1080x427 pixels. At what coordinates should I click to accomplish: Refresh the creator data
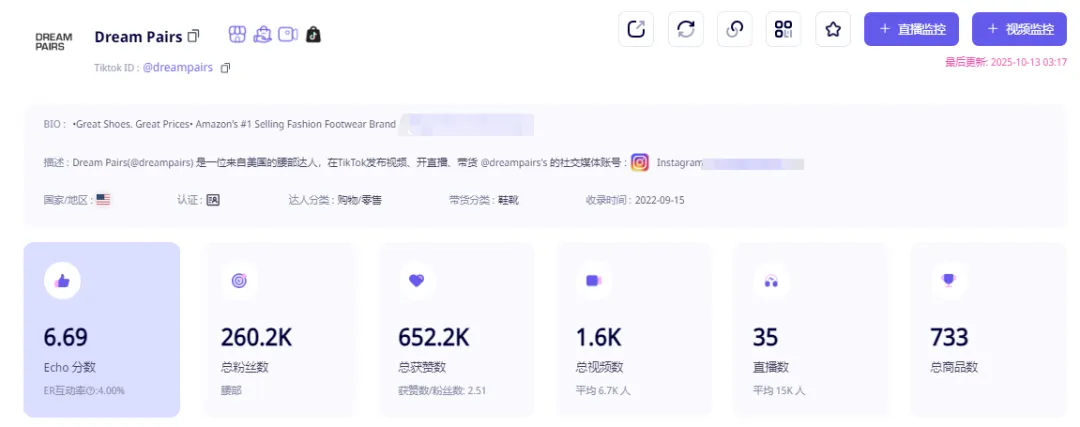coord(685,29)
